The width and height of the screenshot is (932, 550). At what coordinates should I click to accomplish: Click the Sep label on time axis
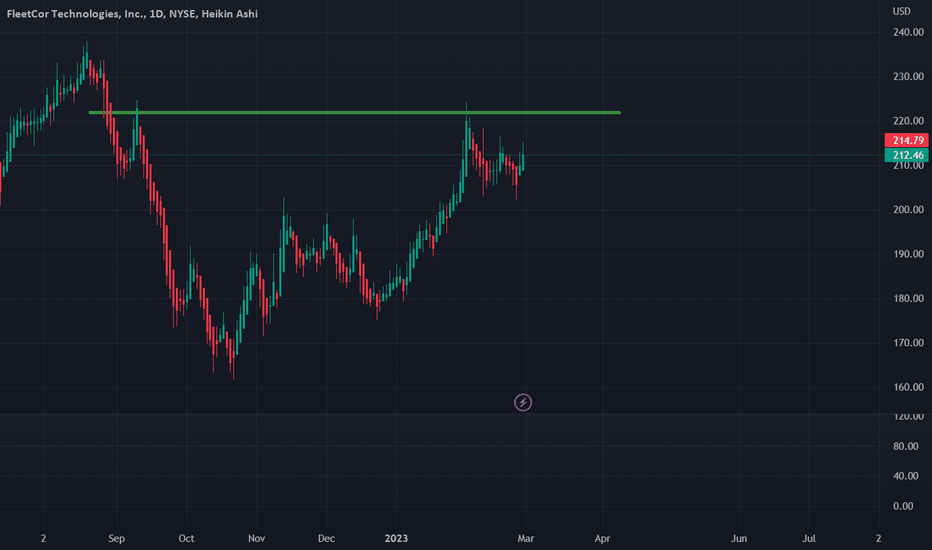click(116, 538)
